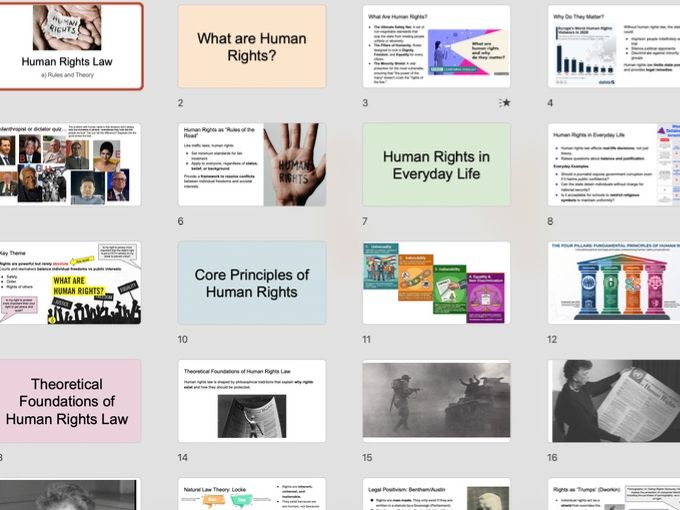The image size is (680, 510).
Task: Select the 'Why Do They Matter?' chart slide
Action: coord(614,46)
